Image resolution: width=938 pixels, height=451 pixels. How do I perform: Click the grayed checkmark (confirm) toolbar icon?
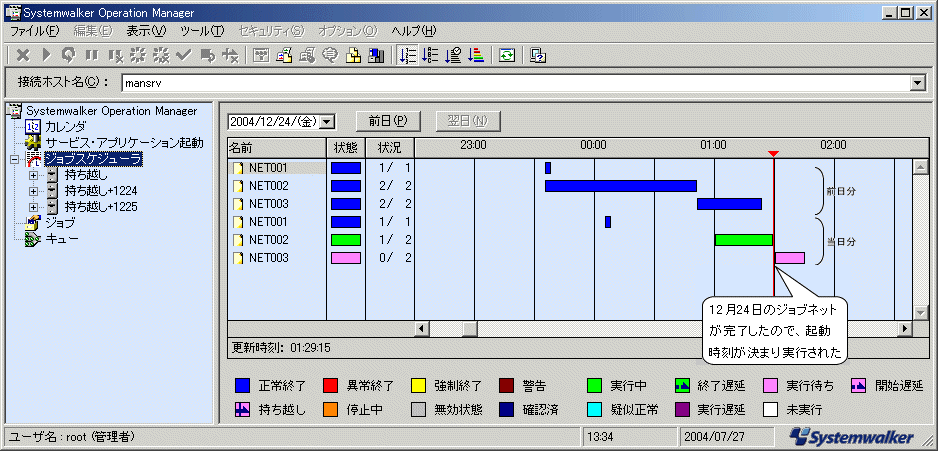184,56
